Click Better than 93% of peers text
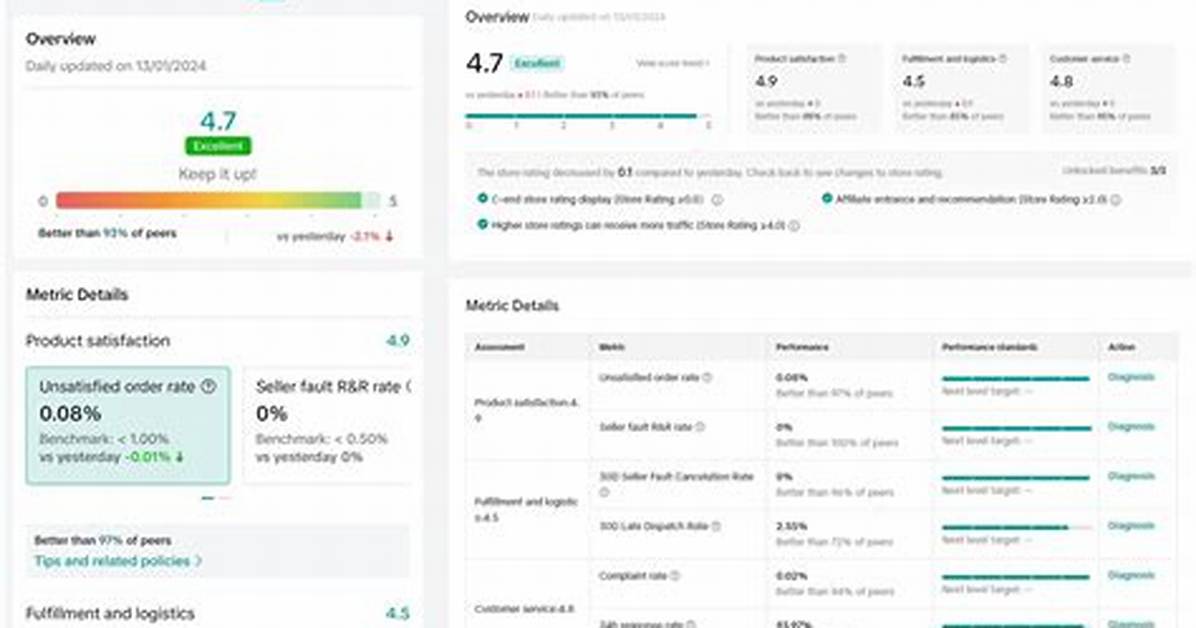 (x=107, y=233)
